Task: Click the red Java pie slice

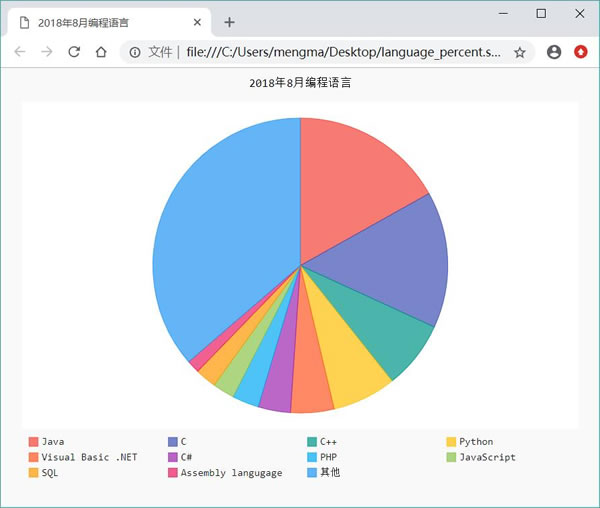Action: 348,184
